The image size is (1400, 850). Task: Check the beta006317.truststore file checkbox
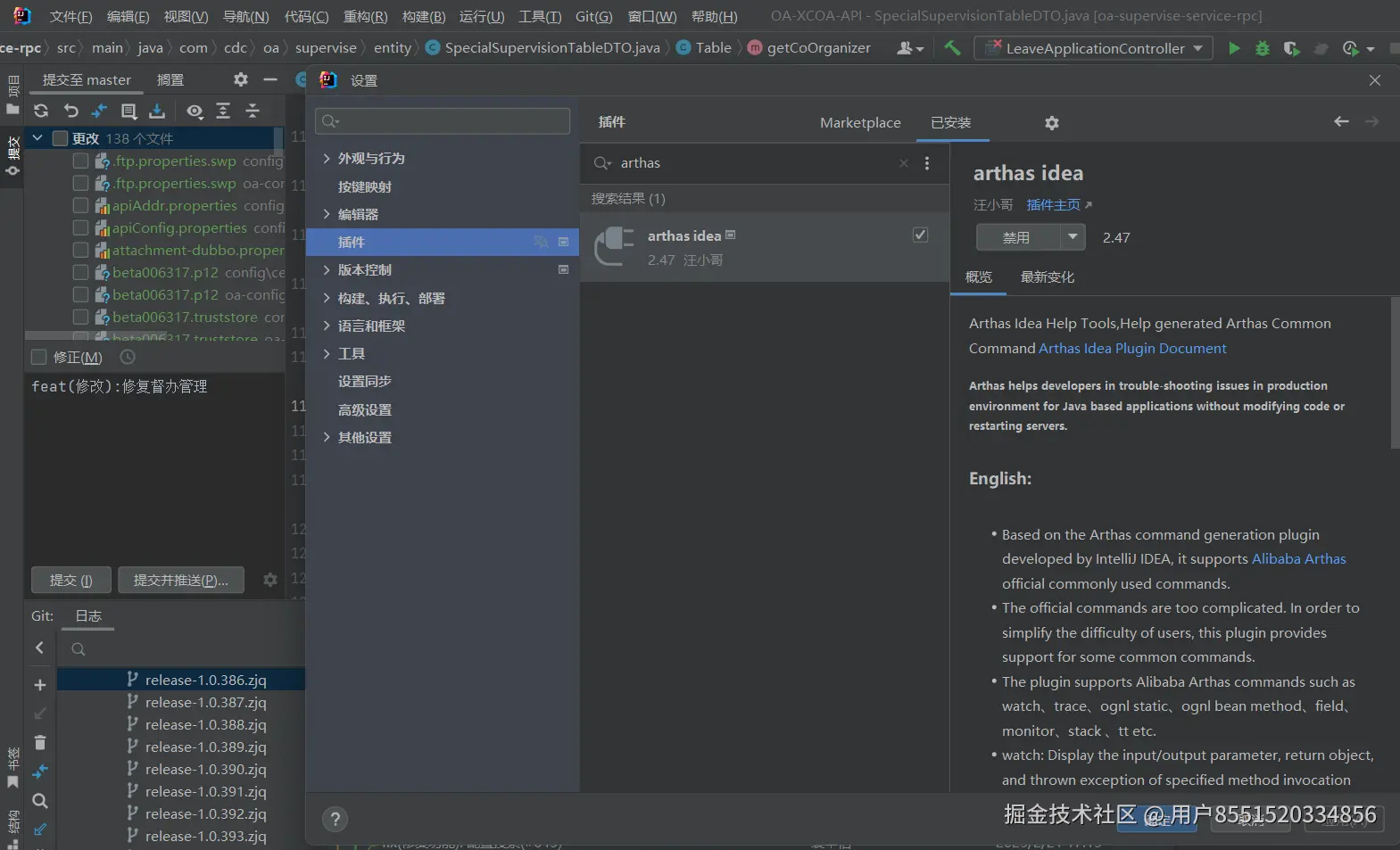(80, 317)
